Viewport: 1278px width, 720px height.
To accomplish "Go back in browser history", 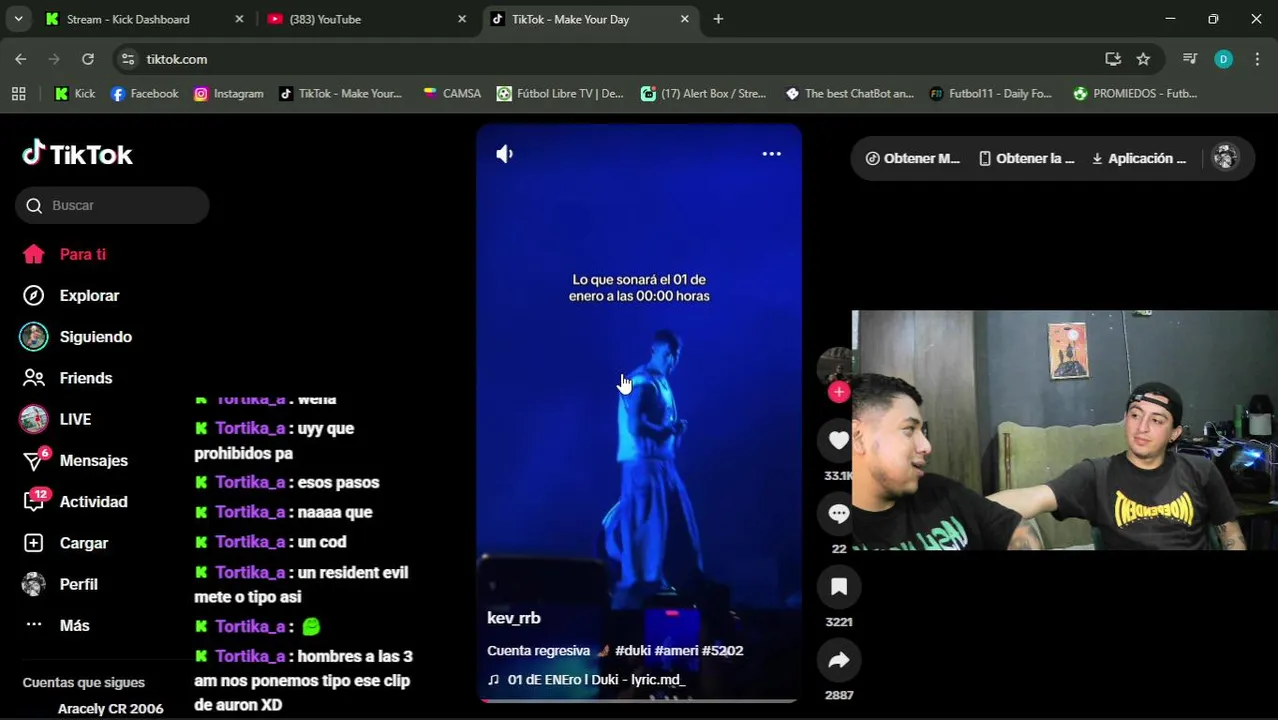I will pyautogui.click(x=21, y=59).
